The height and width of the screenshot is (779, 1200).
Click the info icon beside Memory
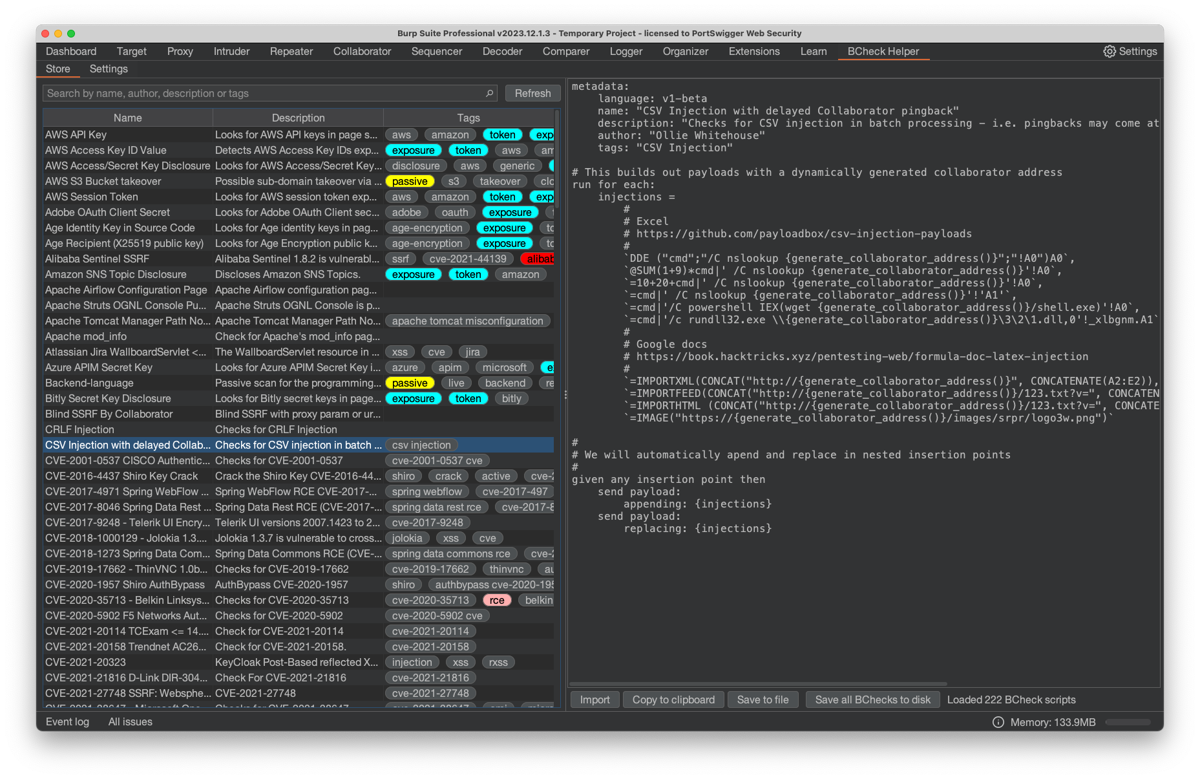coord(998,722)
